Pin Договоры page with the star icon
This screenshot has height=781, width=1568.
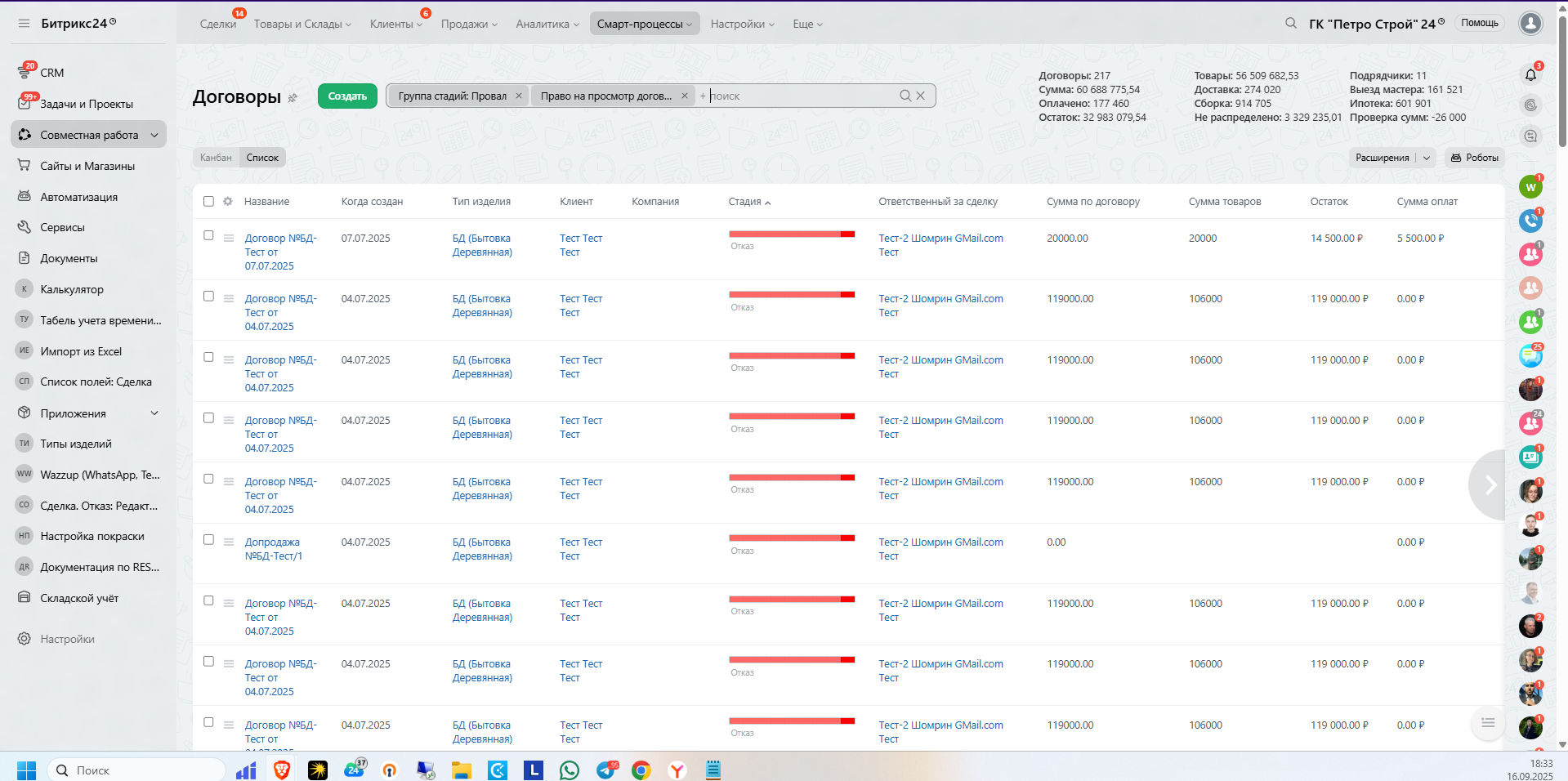tap(293, 98)
